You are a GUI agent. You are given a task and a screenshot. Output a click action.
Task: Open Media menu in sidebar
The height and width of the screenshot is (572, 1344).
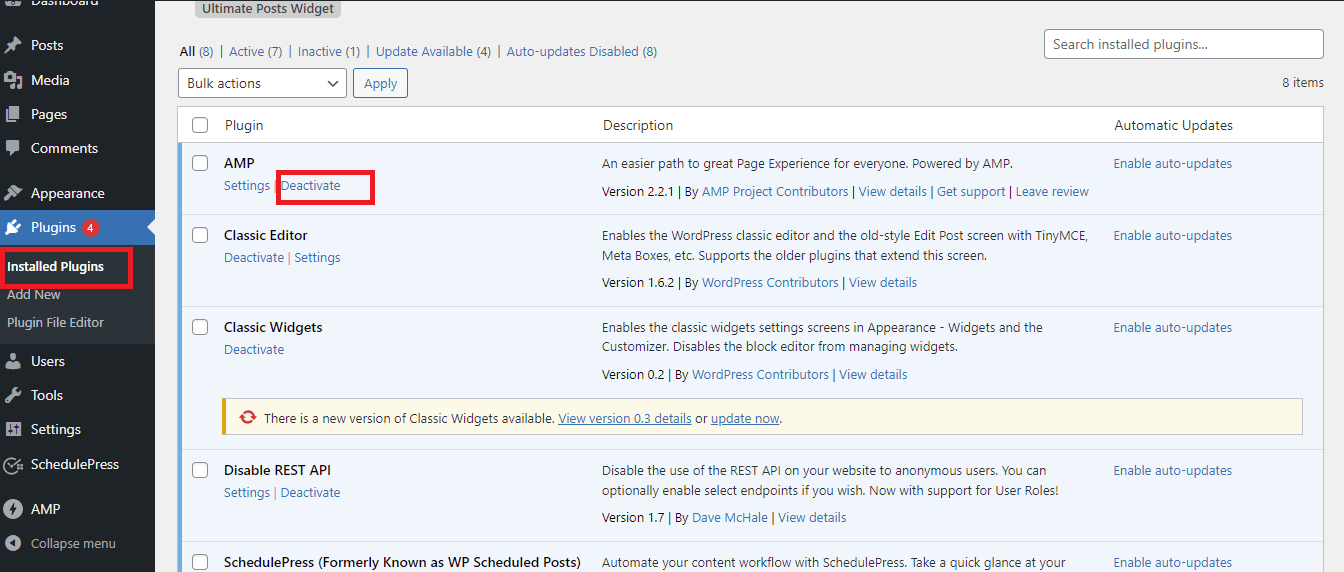[x=50, y=80]
